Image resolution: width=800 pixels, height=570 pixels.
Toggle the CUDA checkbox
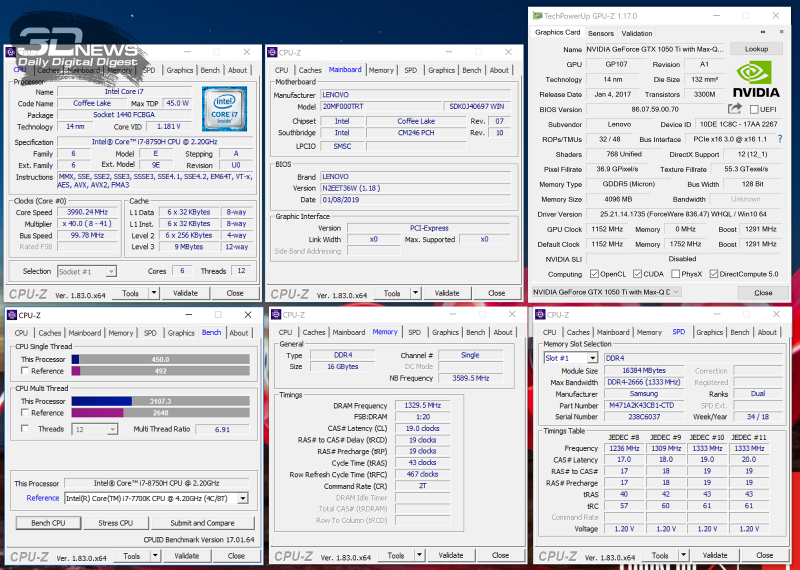tap(637, 274)
